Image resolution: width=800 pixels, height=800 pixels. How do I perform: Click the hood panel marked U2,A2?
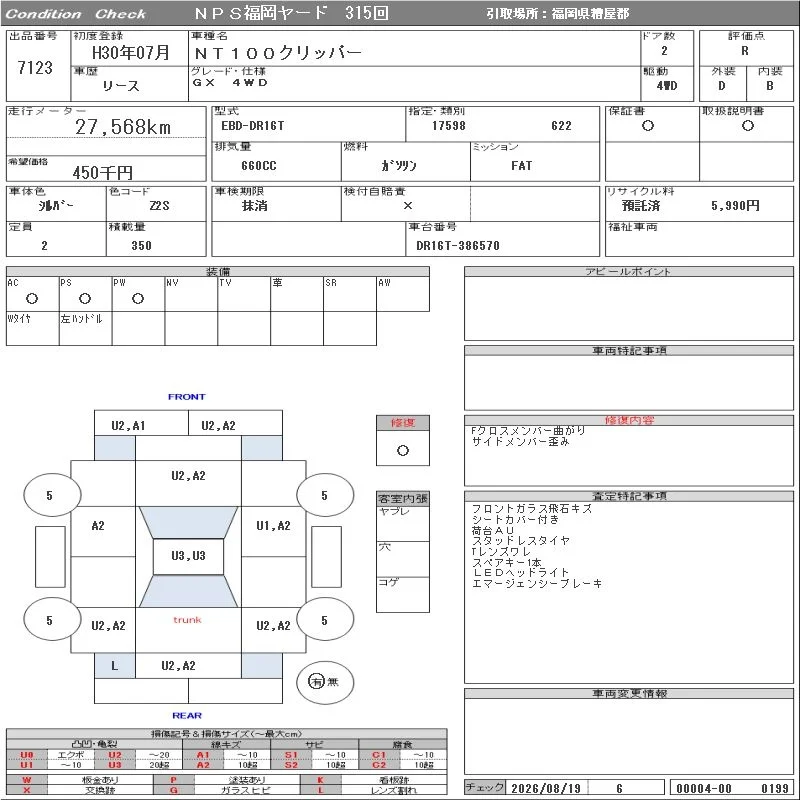(188, 476)
